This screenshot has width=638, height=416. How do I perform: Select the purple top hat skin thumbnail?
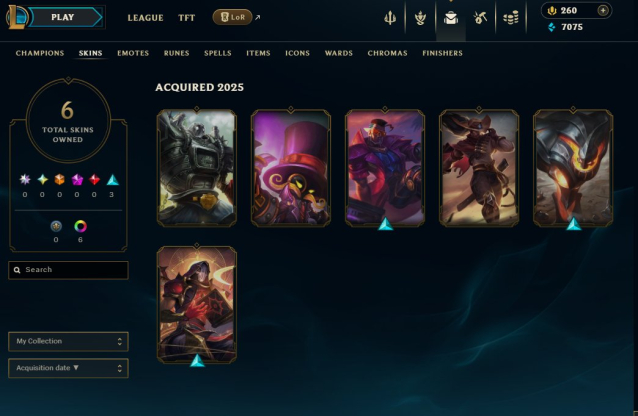click(x=291, y=168)
